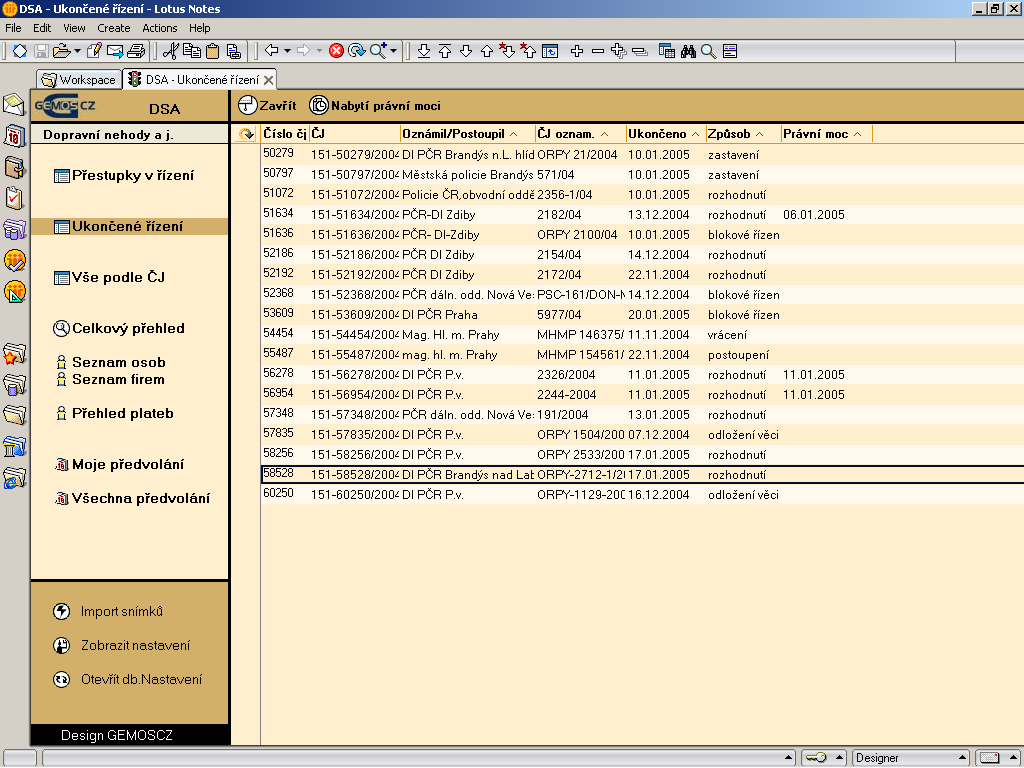Open the To Do clipboard bookmark
Screen dimensions: 1024x768
tap(14, 198)
